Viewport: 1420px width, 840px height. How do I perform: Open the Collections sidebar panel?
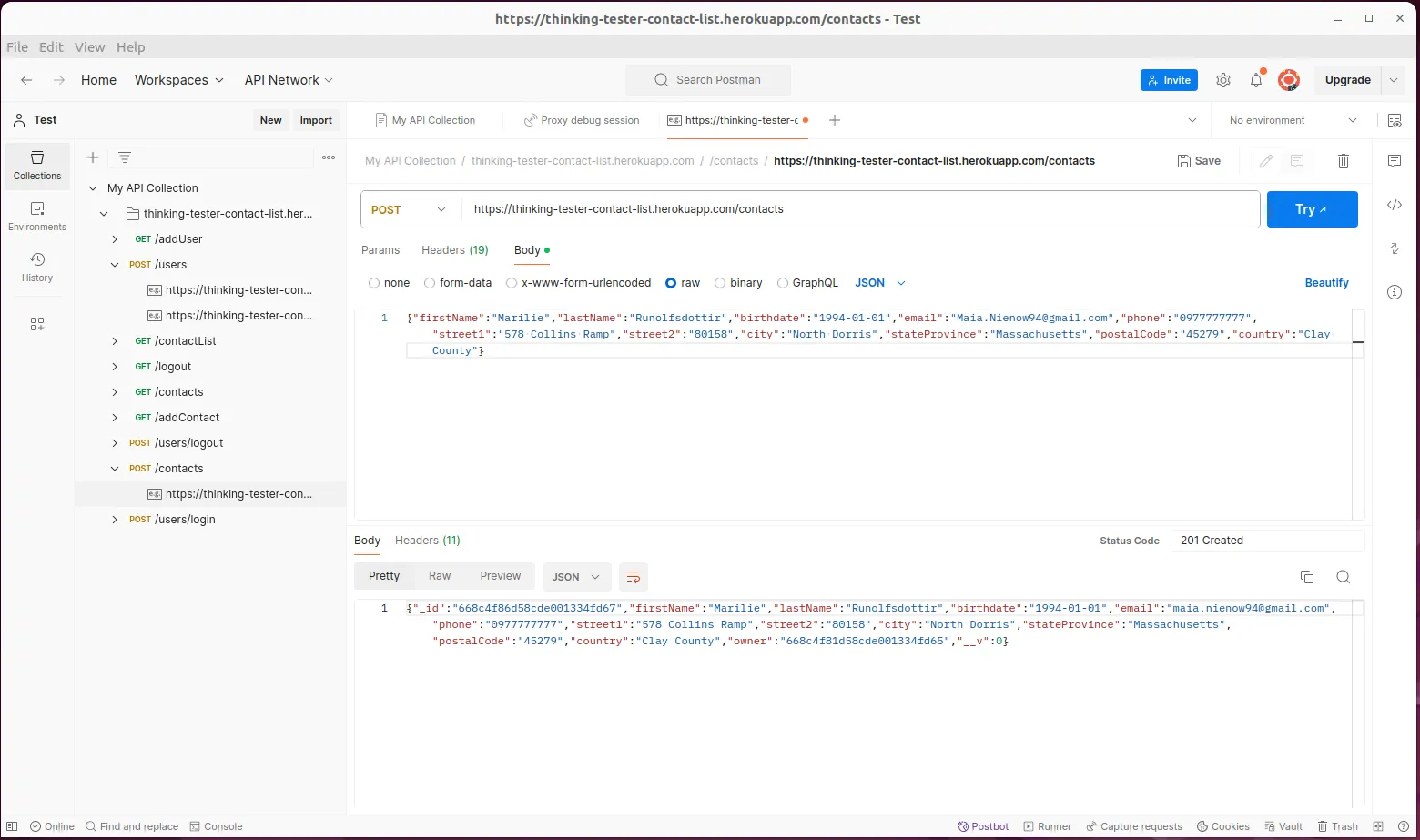pyautogui.click(x=37, y=166)
